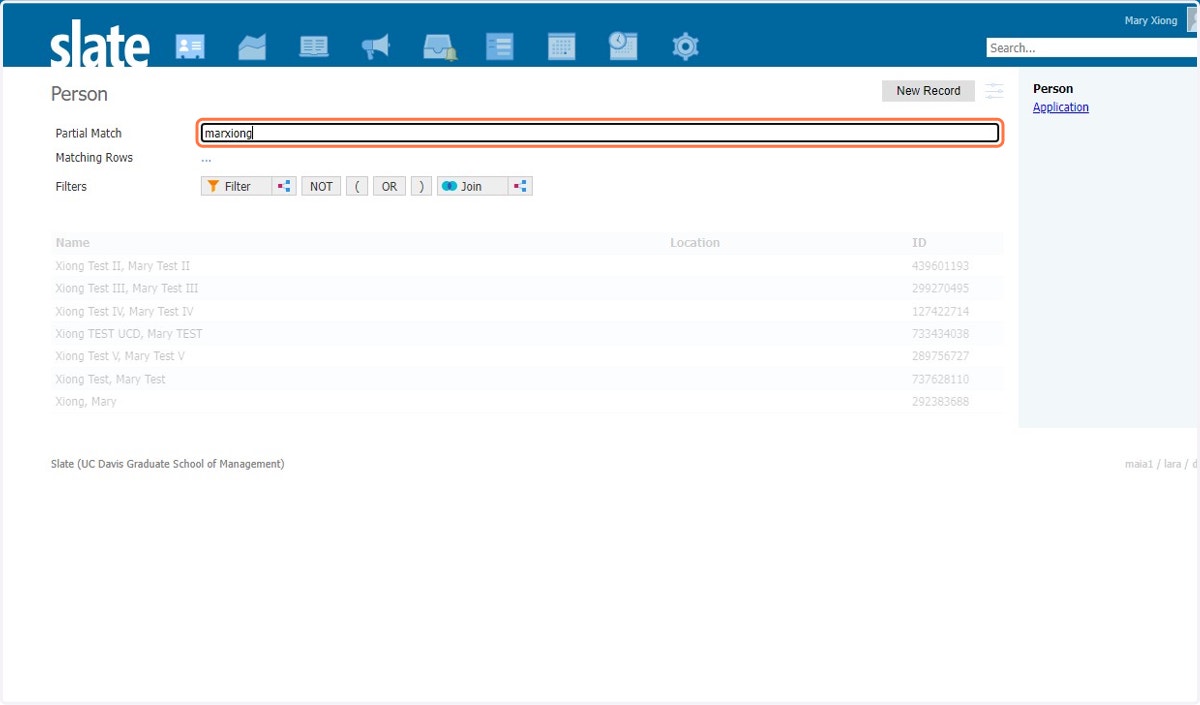
Task: Click ID 299270495
Action: [940, 288]
